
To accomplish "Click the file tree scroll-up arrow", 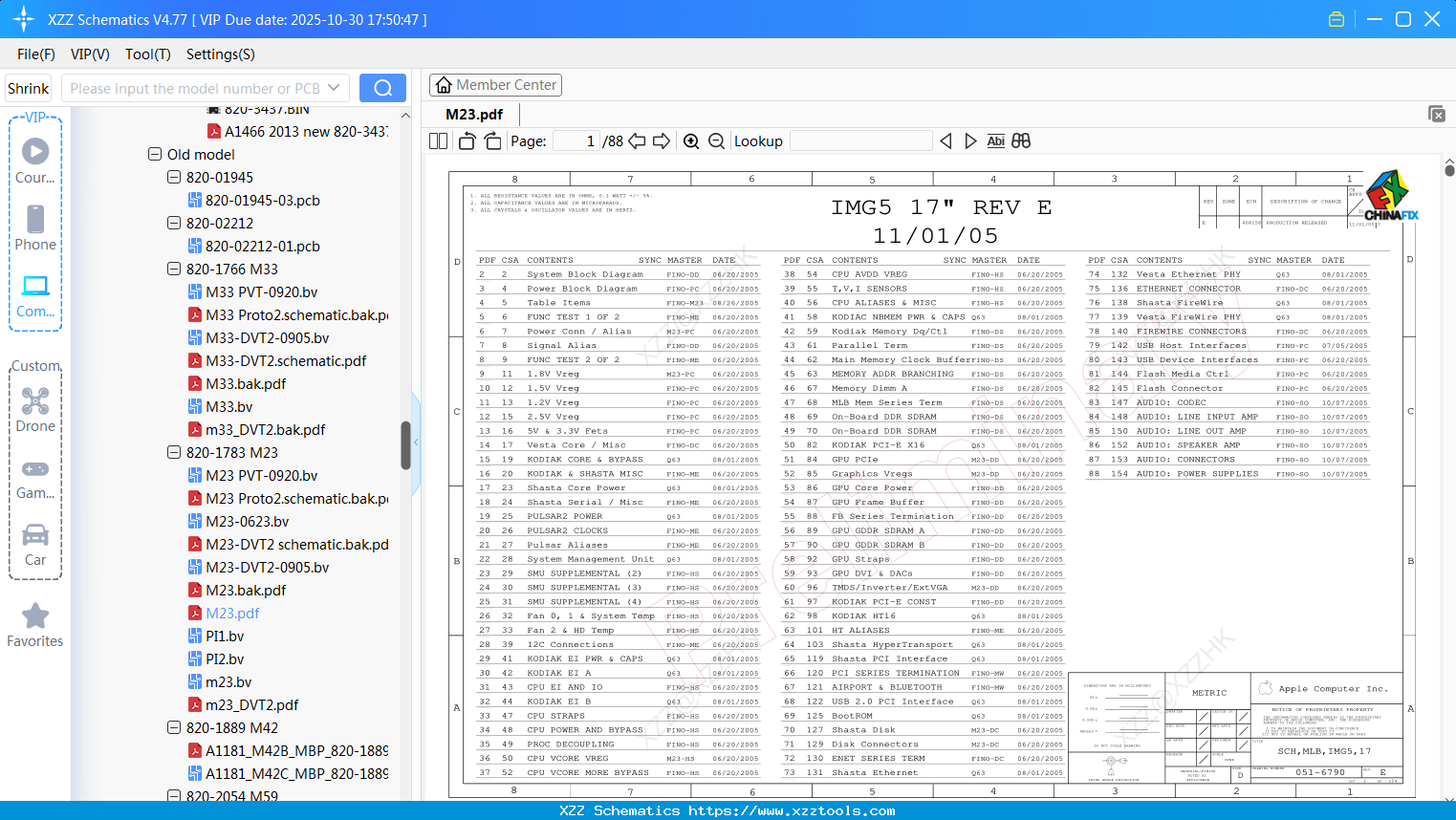I will coord(405,115).
